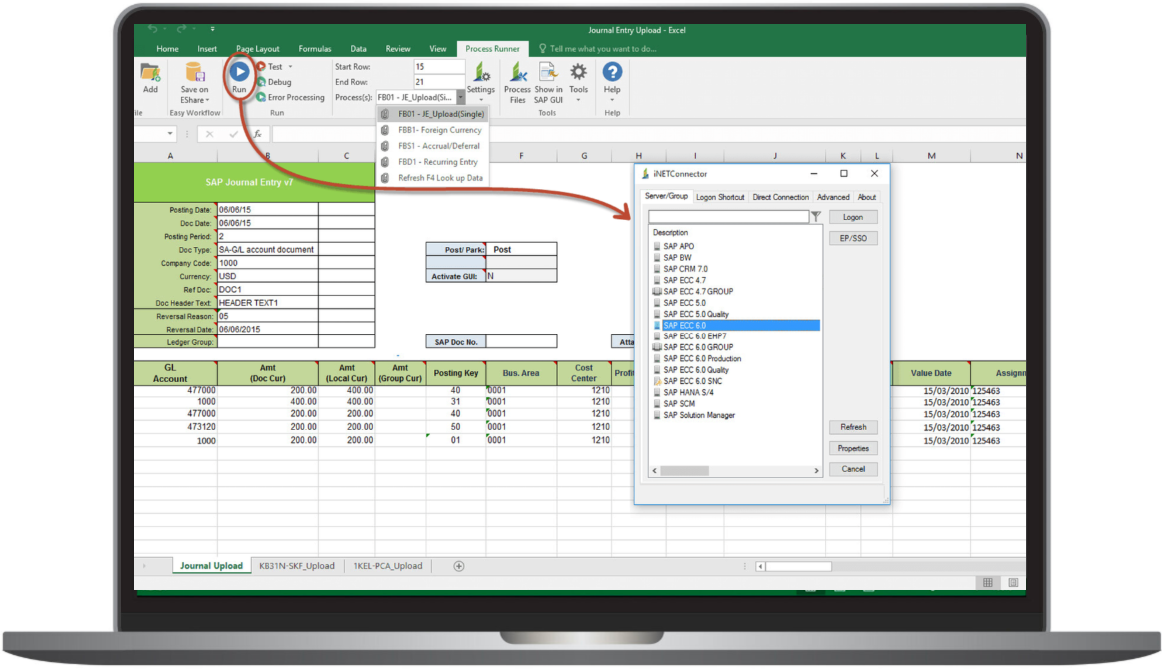Open the Name Box dropdown arrow
1162x670 pixels.
(170, 134)
